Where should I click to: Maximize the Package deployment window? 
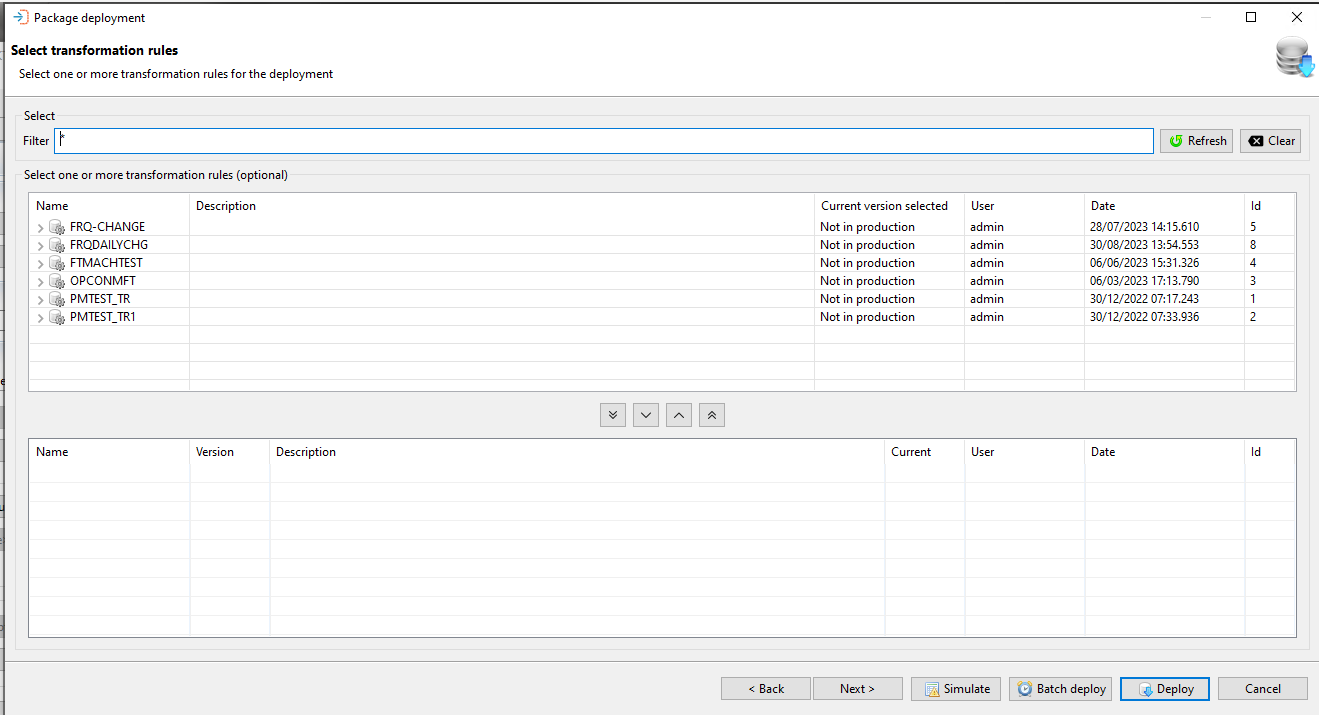point(1251,17)
